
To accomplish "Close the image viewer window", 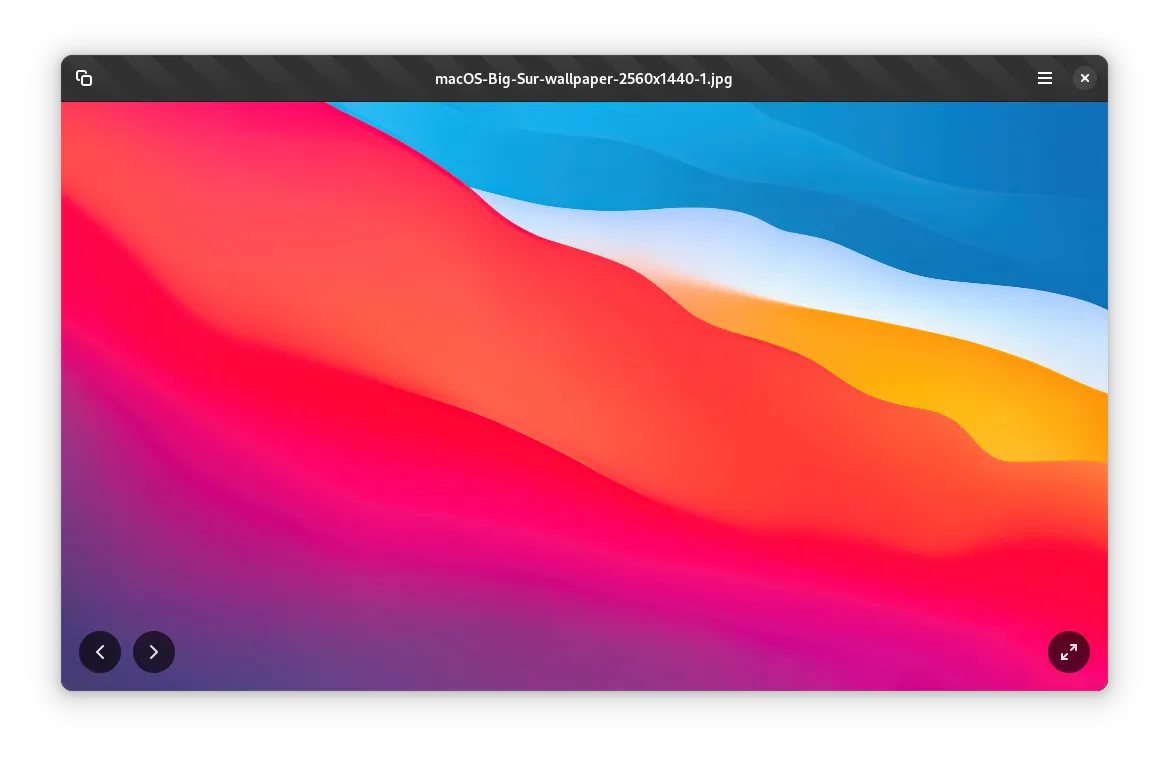I will tap(1084, 78).
